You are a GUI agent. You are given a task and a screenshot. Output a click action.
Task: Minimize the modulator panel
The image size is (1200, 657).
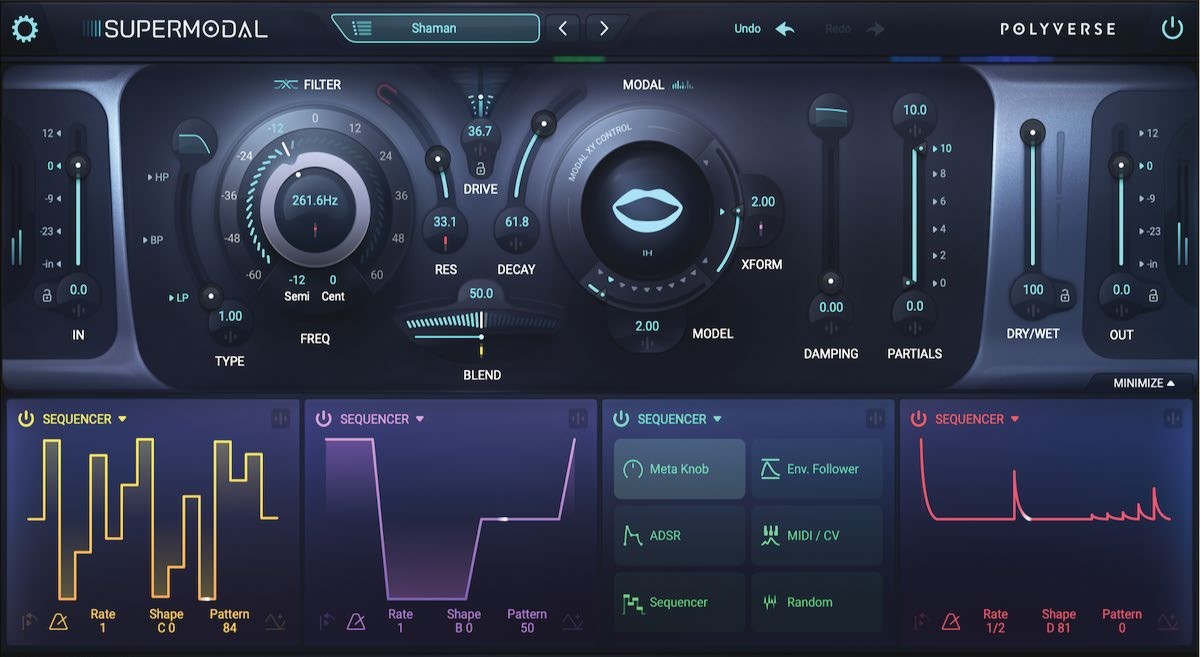point(1144,383)
